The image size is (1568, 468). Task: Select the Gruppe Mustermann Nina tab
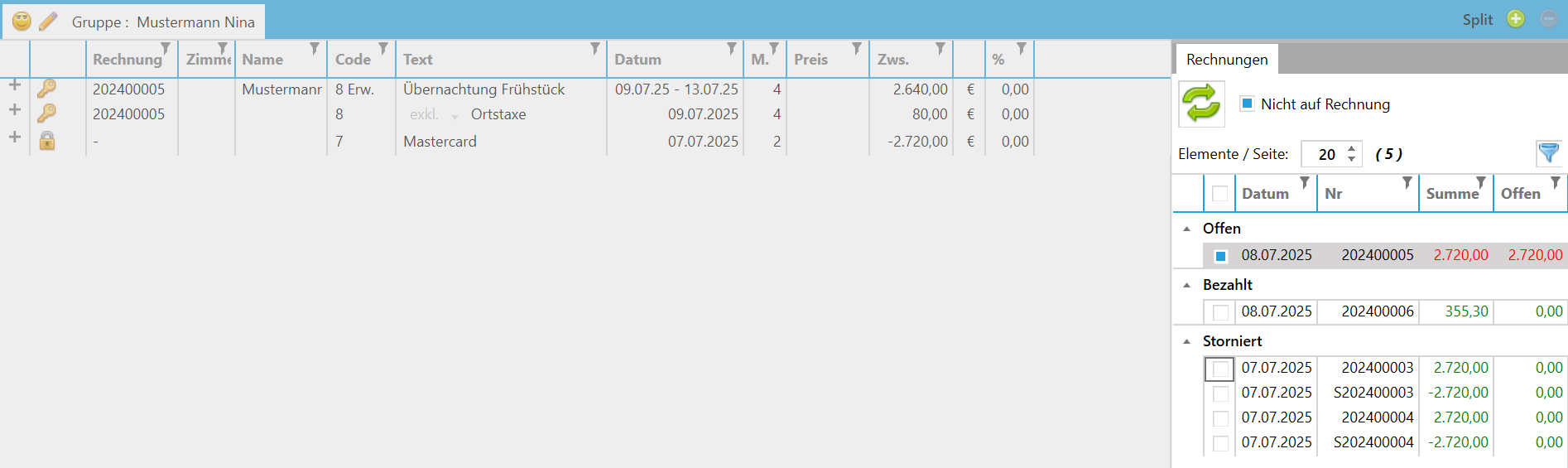point(163,22)
